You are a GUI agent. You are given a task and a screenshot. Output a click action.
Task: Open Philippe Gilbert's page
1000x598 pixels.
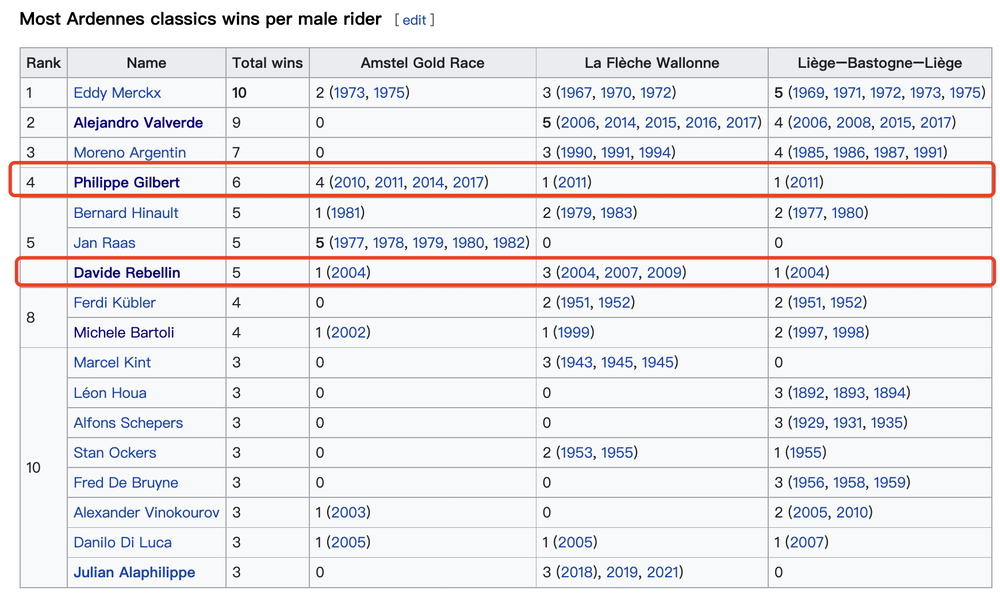coord(126,182)
